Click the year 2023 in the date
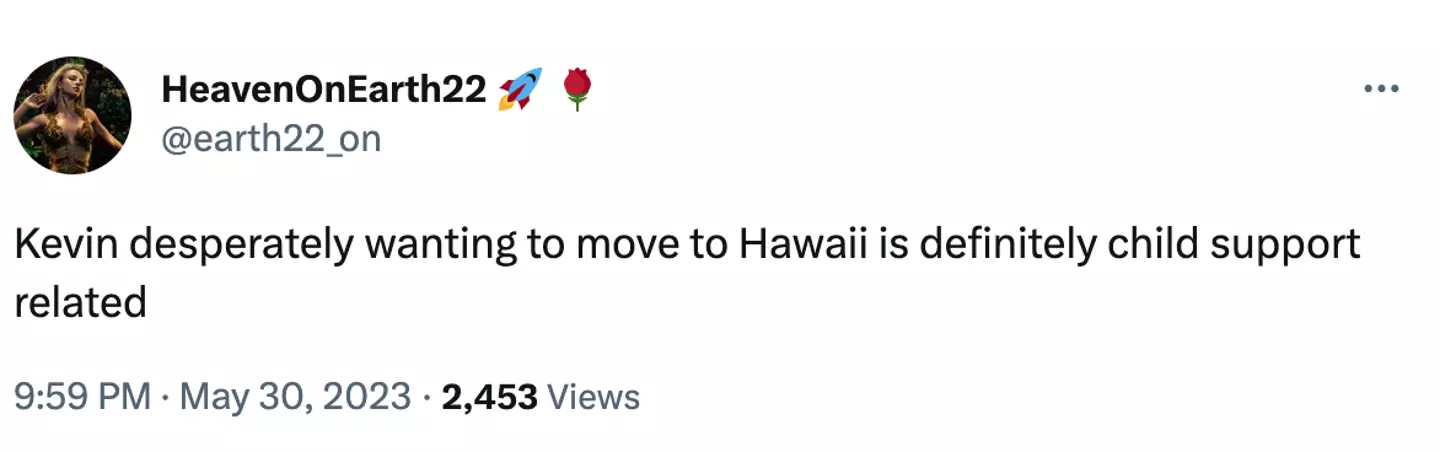 (x=369, y=397)
